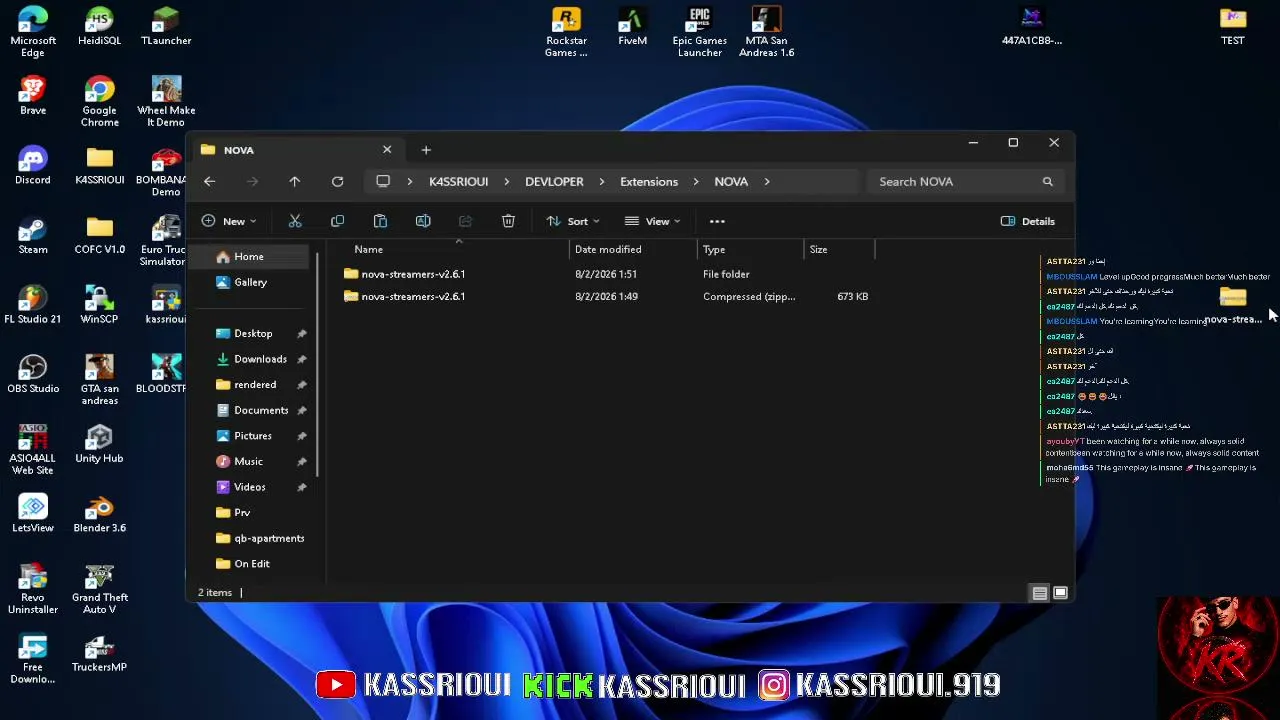Go back in File Explorer
This screenshot has width=1280, height=720.
209,181
